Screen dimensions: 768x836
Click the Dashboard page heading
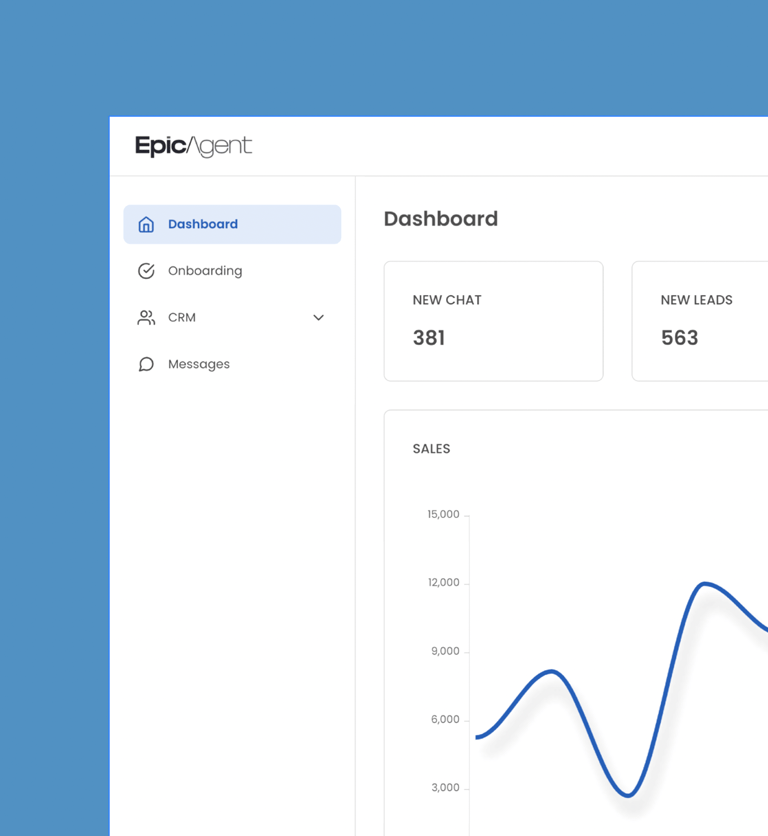(441, 219)
